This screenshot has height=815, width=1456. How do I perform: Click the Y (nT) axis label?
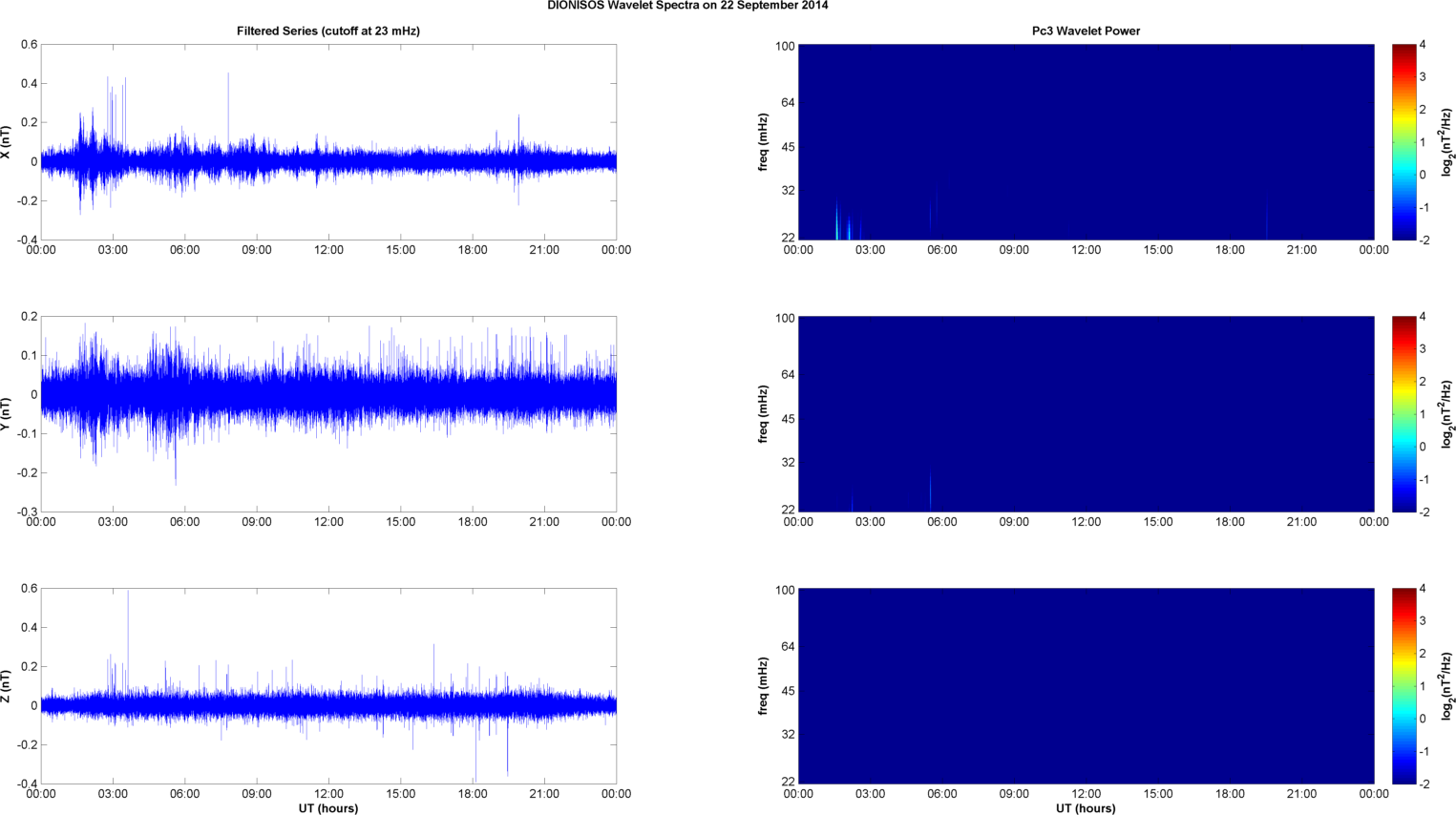(7, 414)
